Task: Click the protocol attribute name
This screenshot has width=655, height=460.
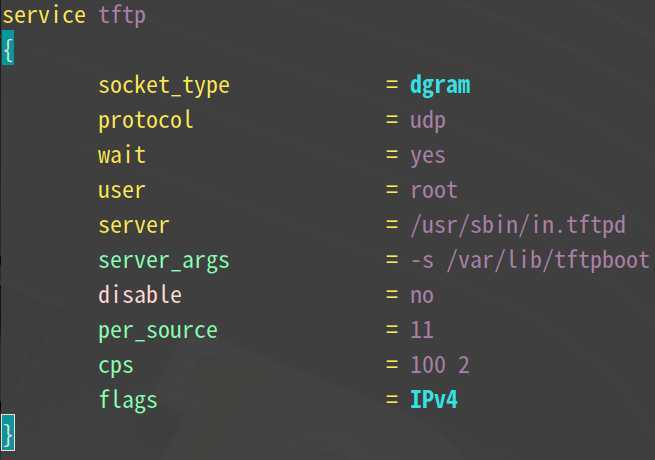Action: pyautogui.click(x=145, y=122)
